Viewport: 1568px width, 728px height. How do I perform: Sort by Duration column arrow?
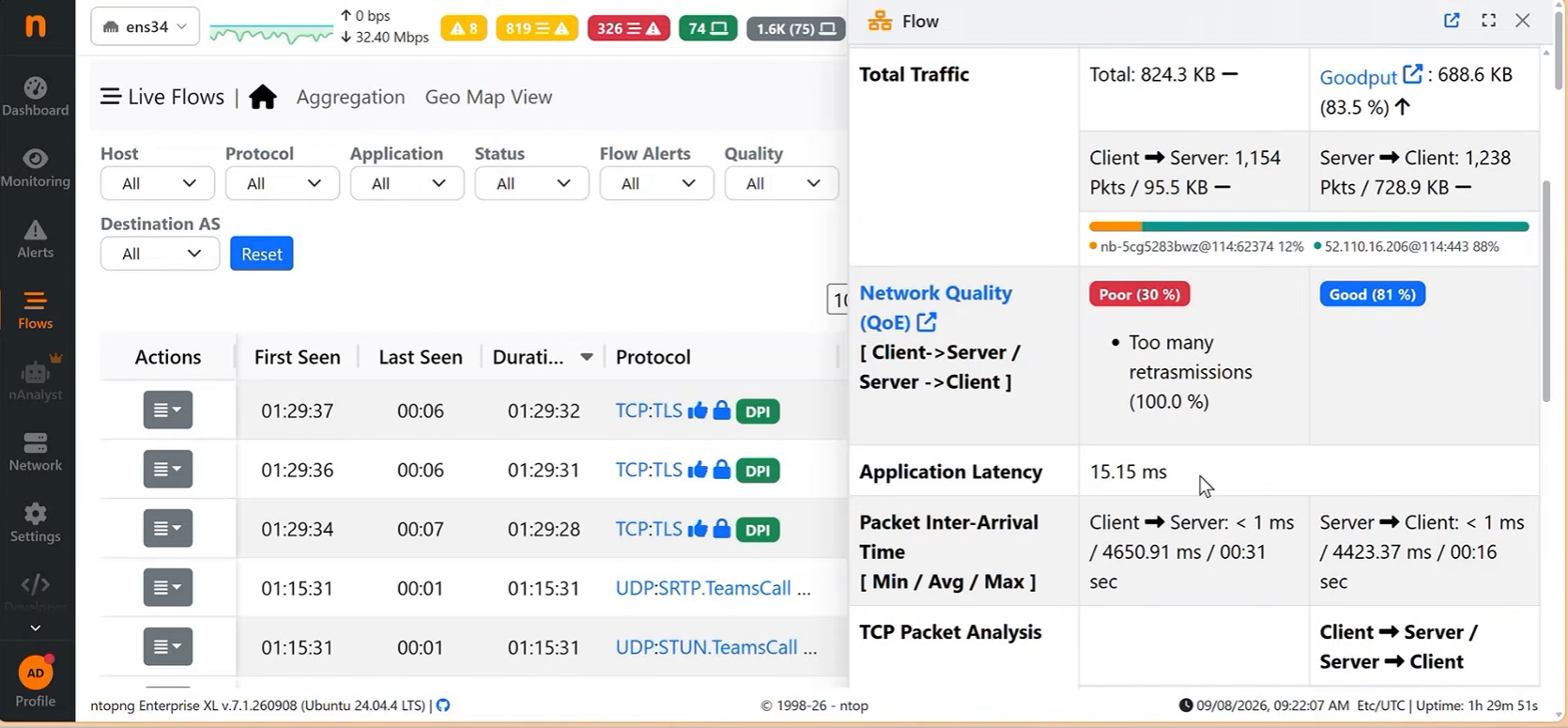tap(587, 357)
